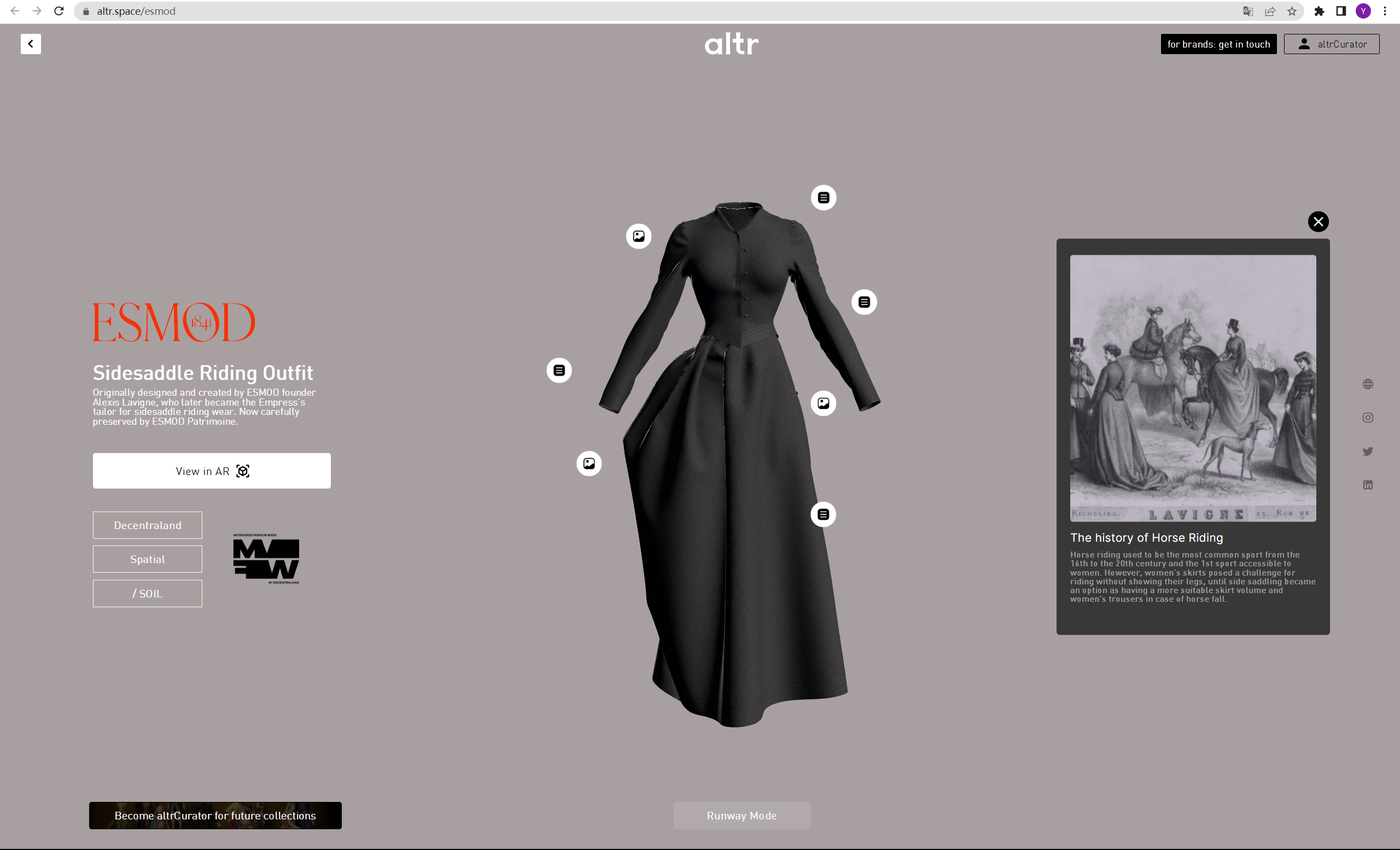Click 'for brands: get in touch'
The width and height of the screenshot is (1400, 850).
1218,44
